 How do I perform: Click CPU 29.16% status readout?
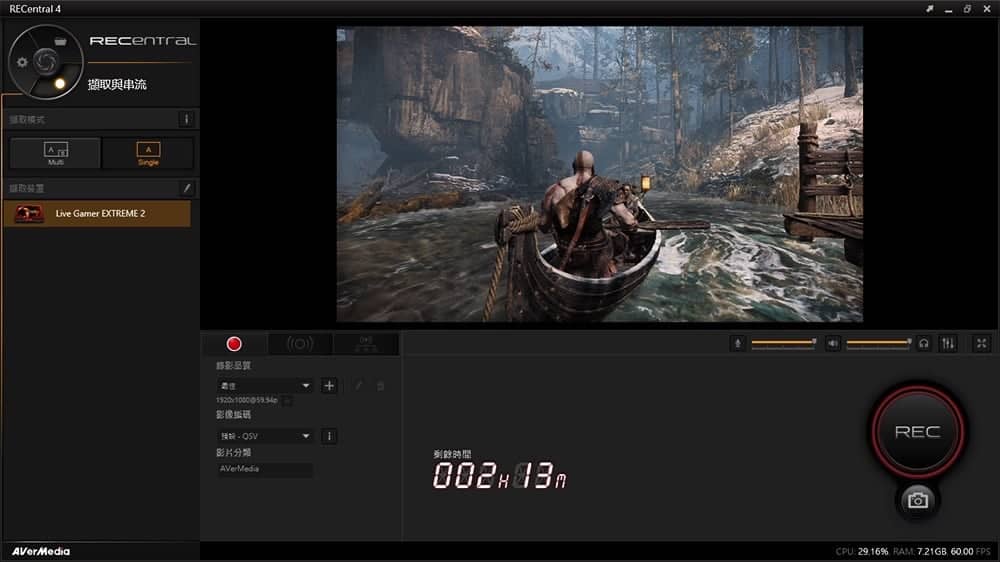pyautogui.click(x=862, y=551)
